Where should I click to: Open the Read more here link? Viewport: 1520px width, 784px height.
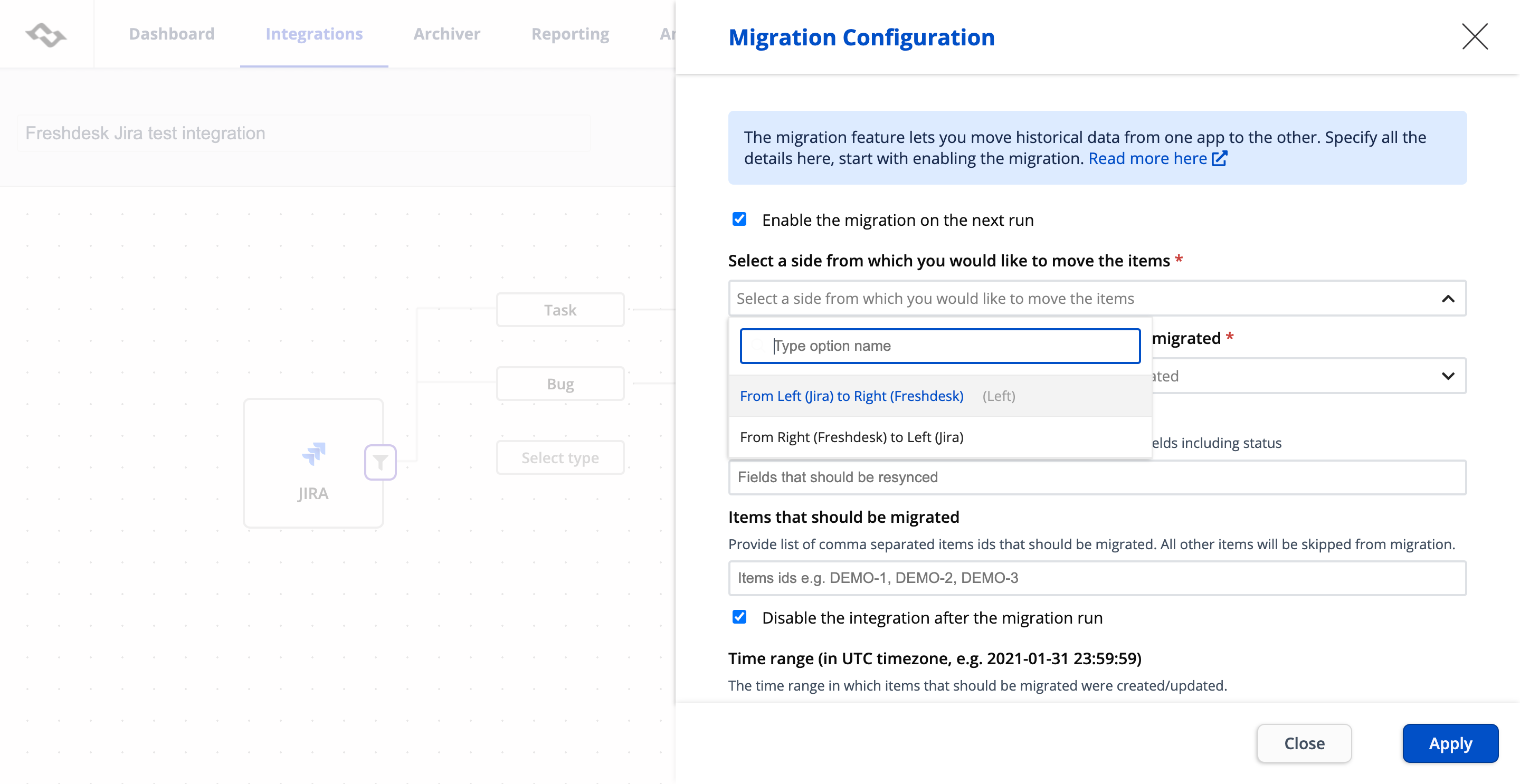point(1147,158)
